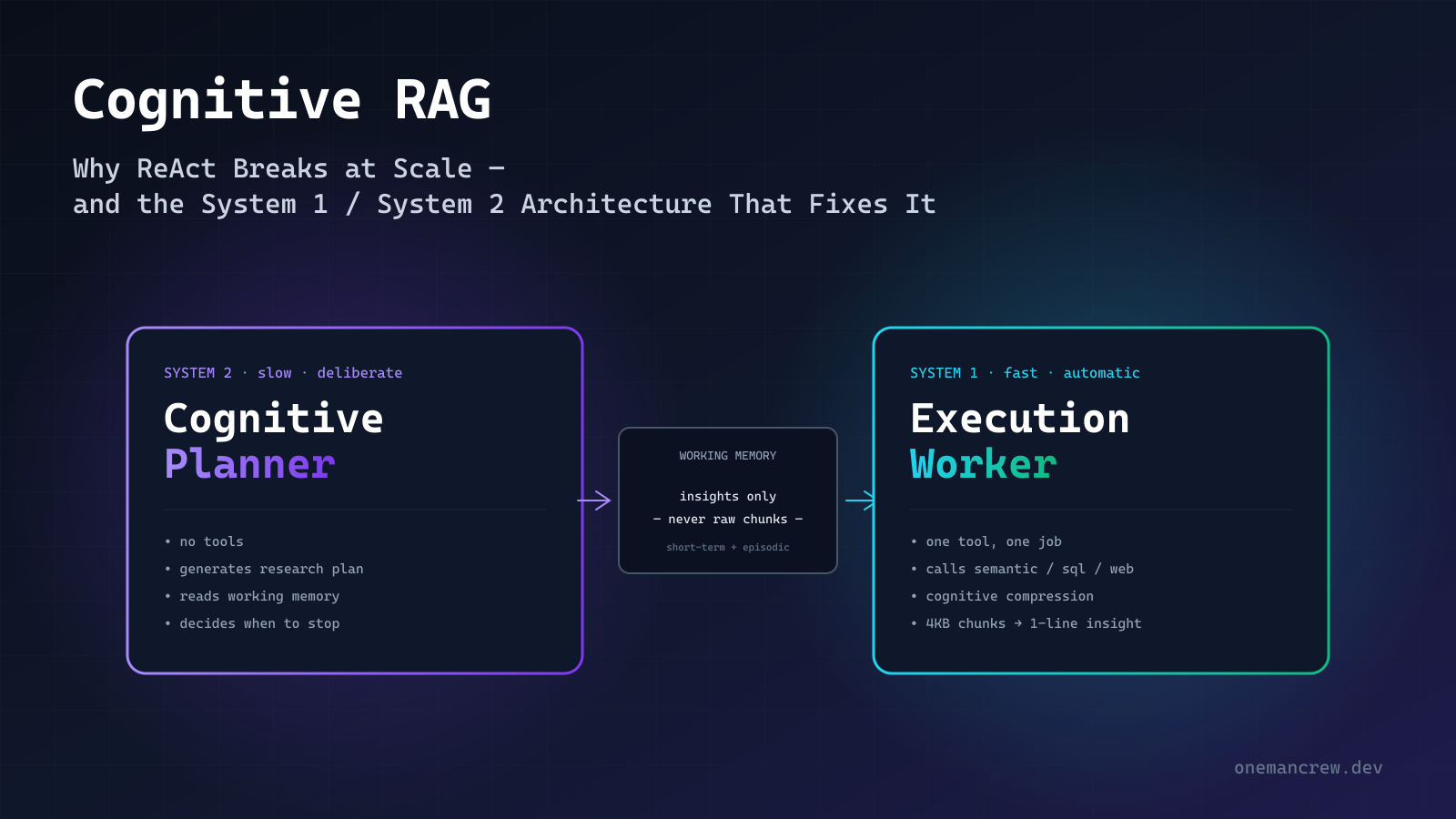Click the 'short-term + episodic' caption
Viewport: 1456px width, 819px height.
(x=728, y=547)
